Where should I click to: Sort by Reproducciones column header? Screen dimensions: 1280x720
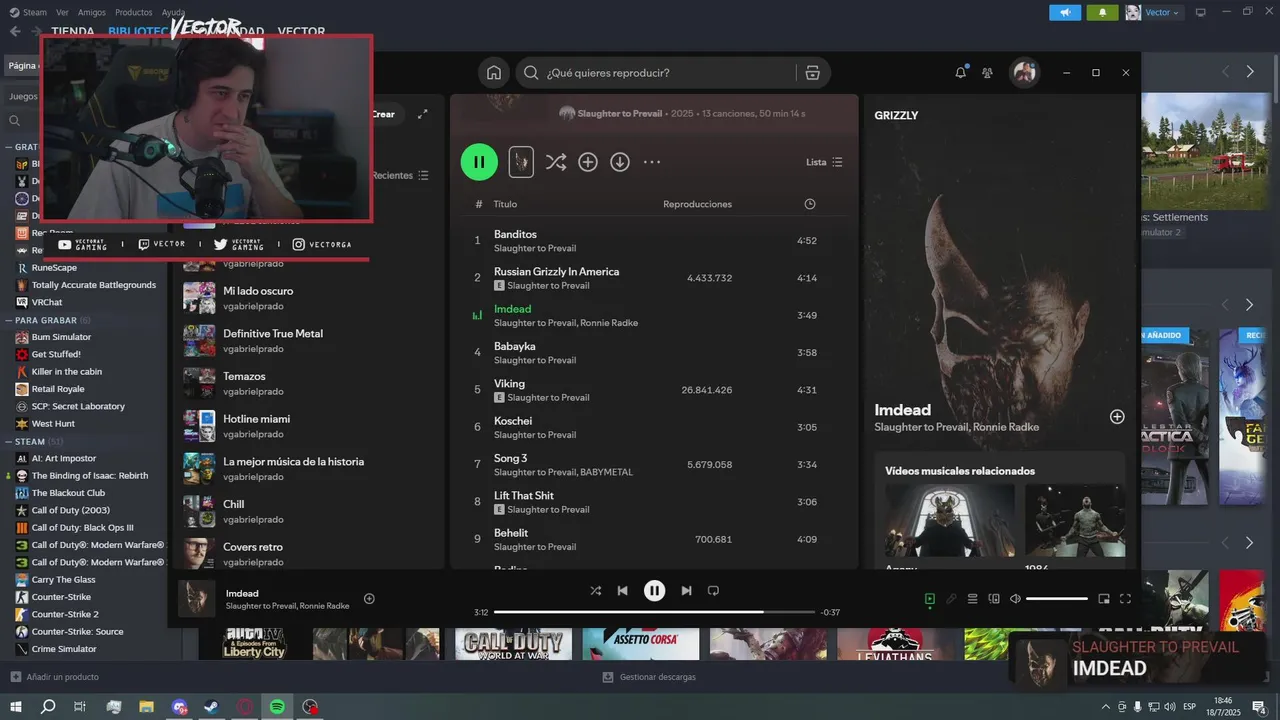[x=697, y=204]
